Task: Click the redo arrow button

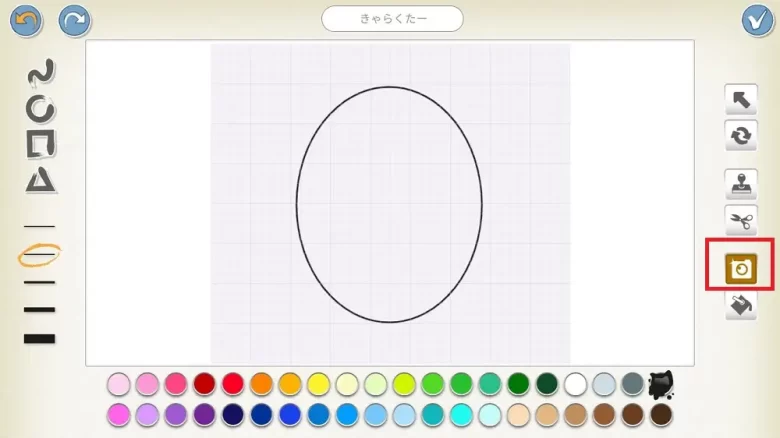Action: coord(73,20)
